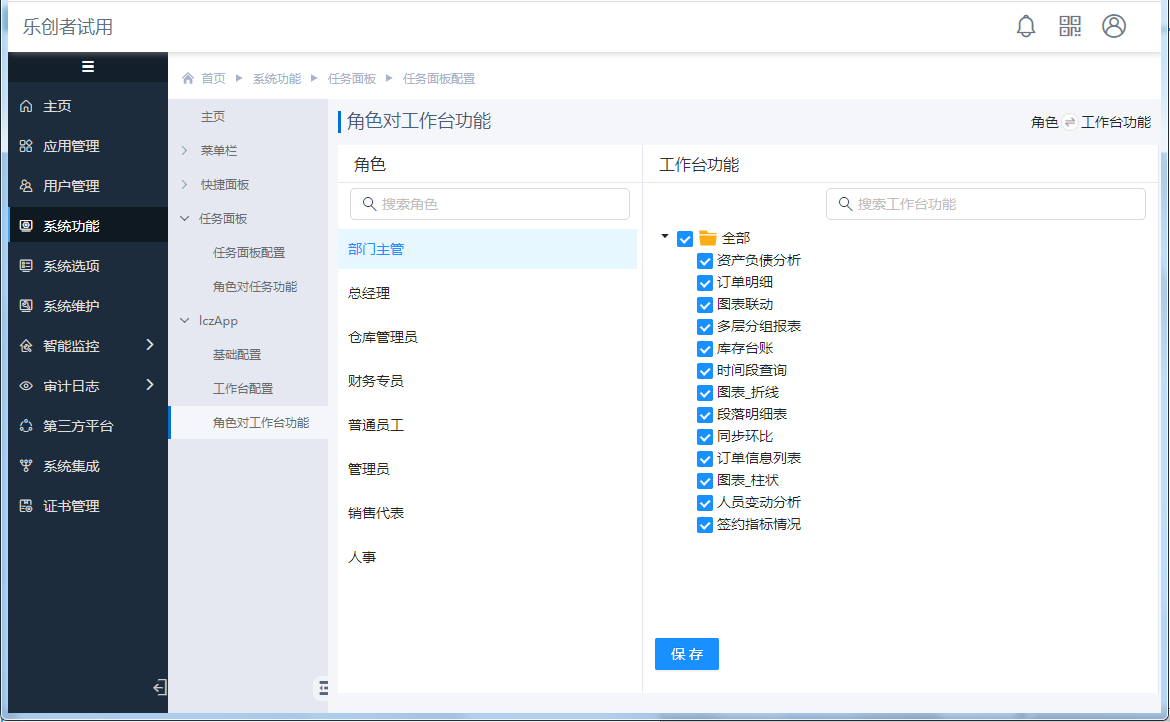Uncheck the 资产负债分析 checkbox
Image resolution: width=1170 pixels, height=722 pixels.
coord(705,260)
